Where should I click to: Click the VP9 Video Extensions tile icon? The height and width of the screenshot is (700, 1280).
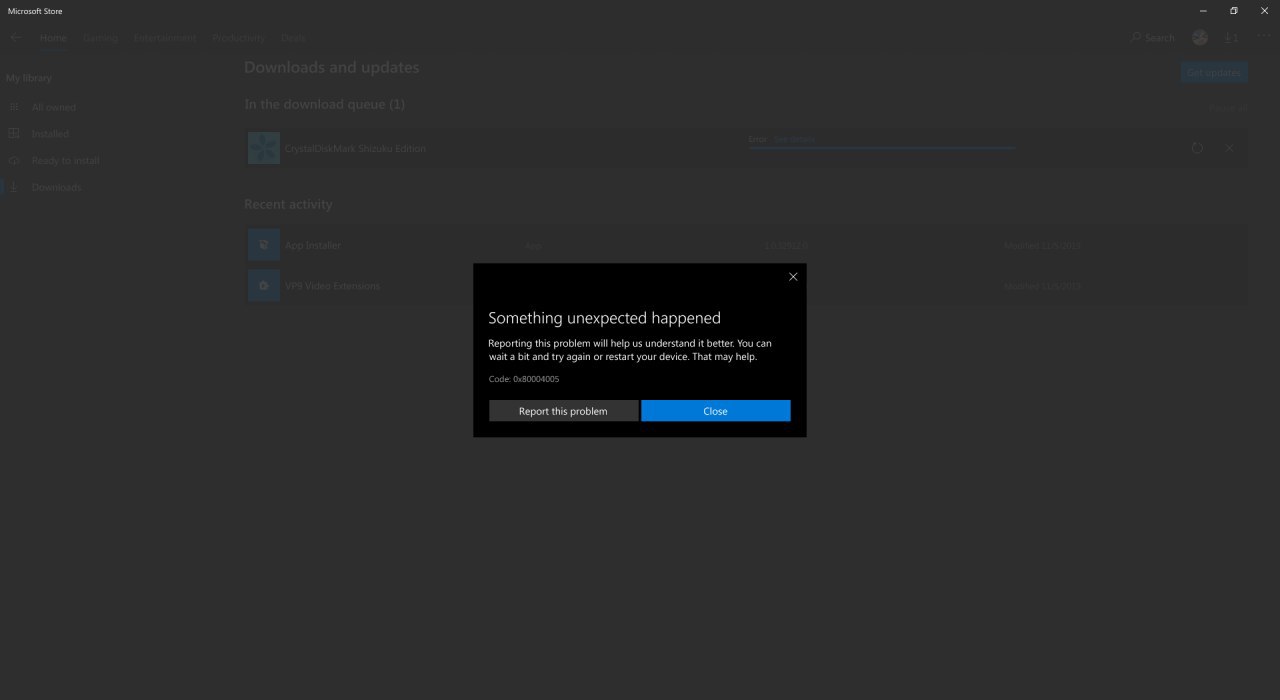coord(264,286)
